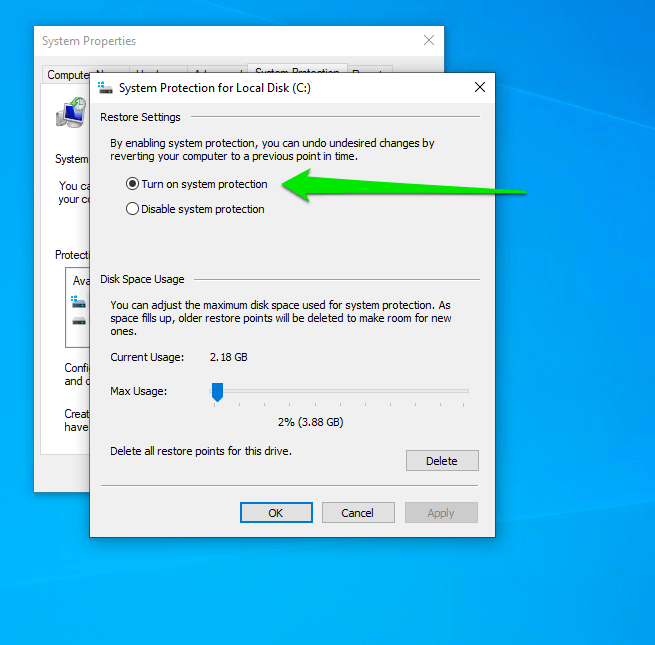This screenshot has width=655, height=645.
Task: Click the drive icon in dialog title bar
Action: pos(105,88)
